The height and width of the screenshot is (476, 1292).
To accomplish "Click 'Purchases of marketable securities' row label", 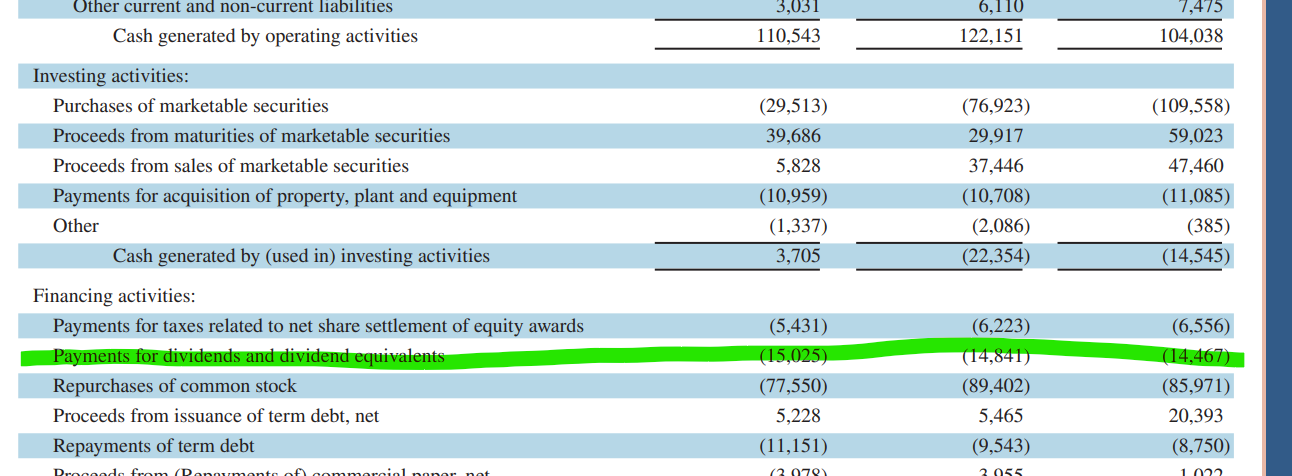I will click(x=190, y=106).
